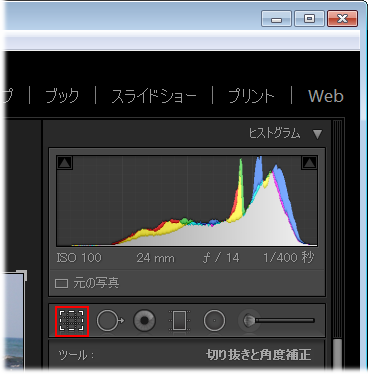368x374 pixels.
Task: Toggle shadow clipping indicator in histogram
Action: [x=65, y=163]
